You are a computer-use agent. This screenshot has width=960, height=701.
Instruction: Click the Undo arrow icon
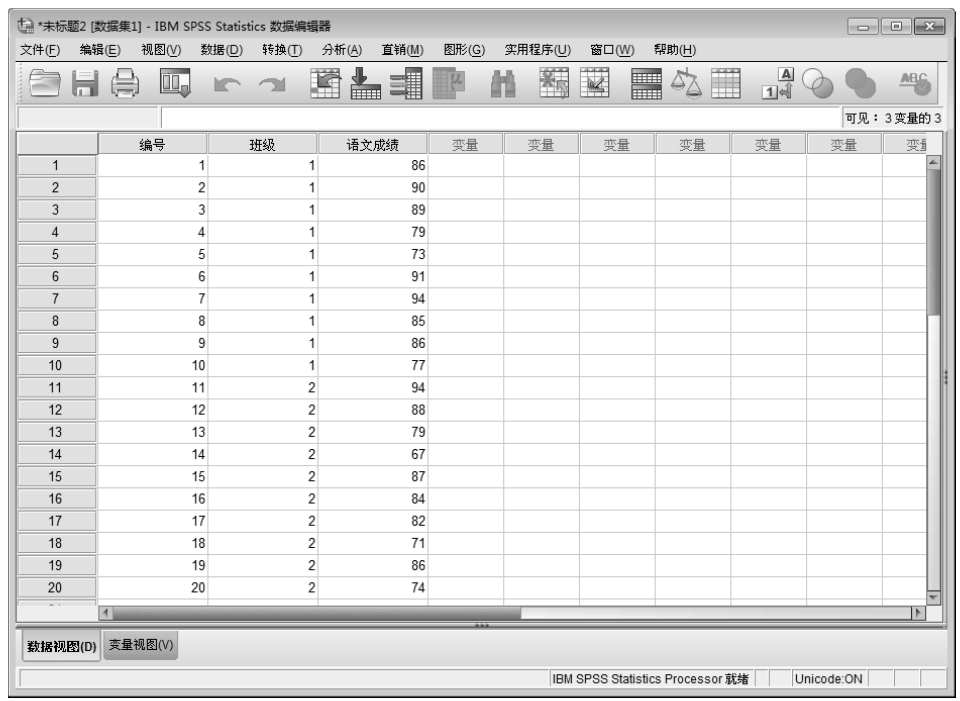tap(227, 84)
